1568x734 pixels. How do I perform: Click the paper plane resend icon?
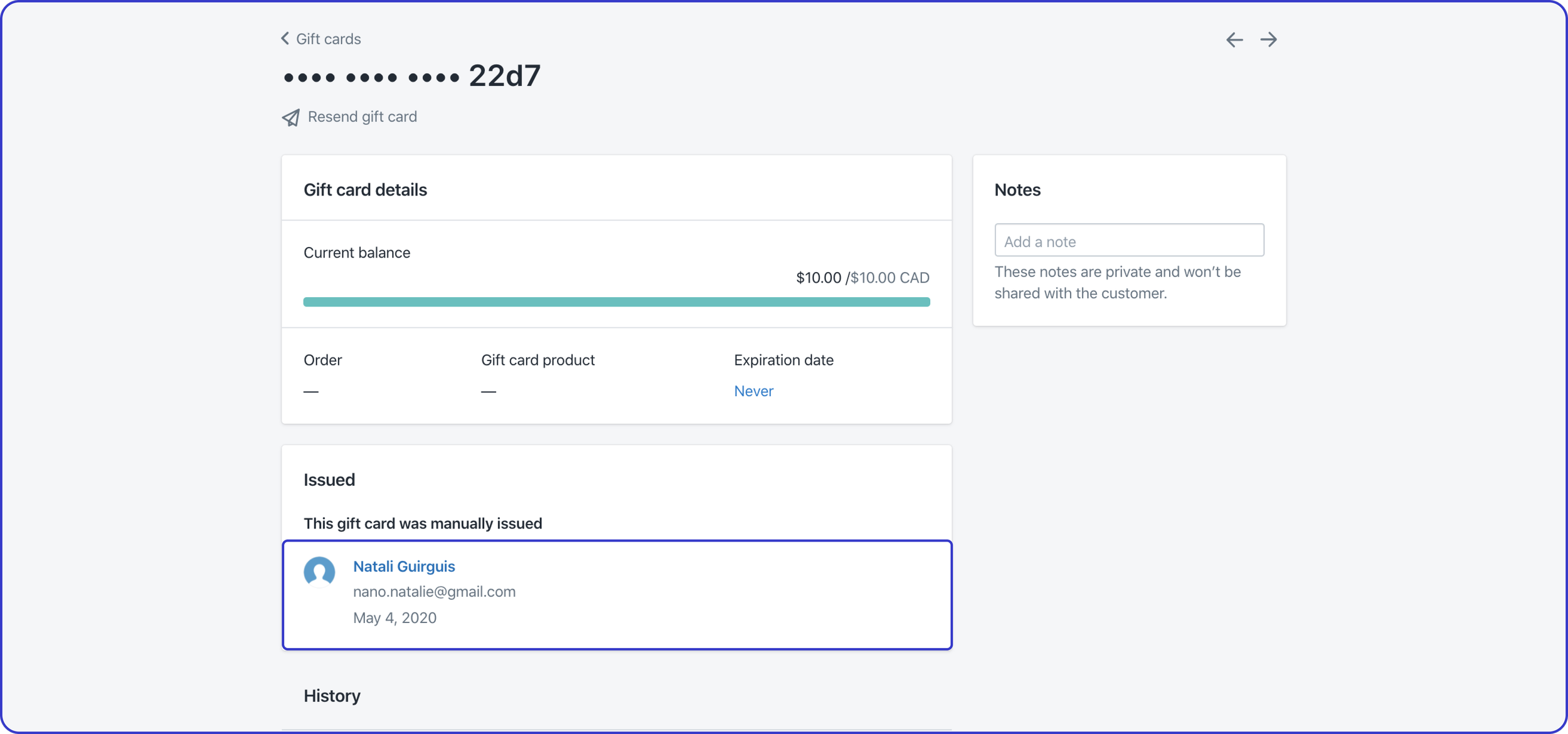(291, 117)
